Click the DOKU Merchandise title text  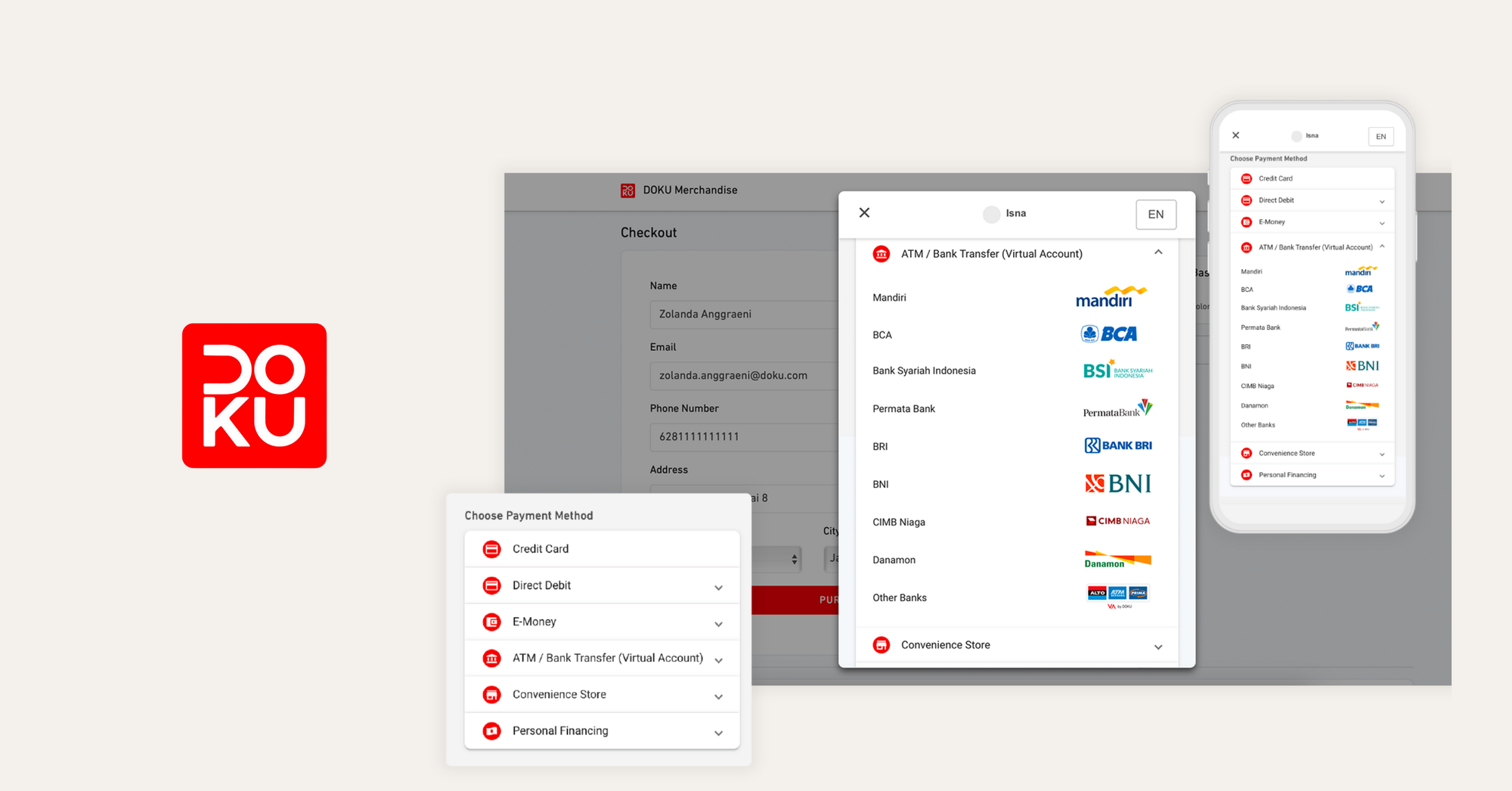point(690,191)
